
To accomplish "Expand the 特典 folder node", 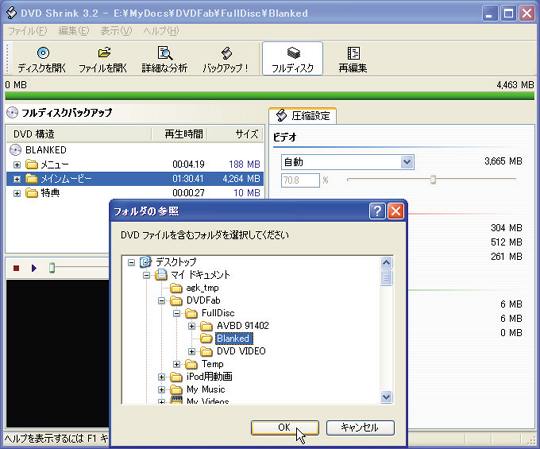I will 17,193.
